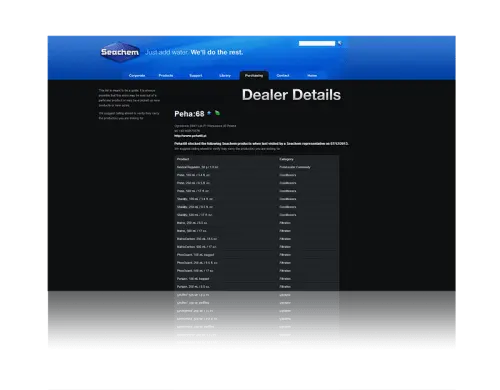This screenshot has height=390, width=500.
Task: Click the Seachem logo
Action: click(120, 52)
